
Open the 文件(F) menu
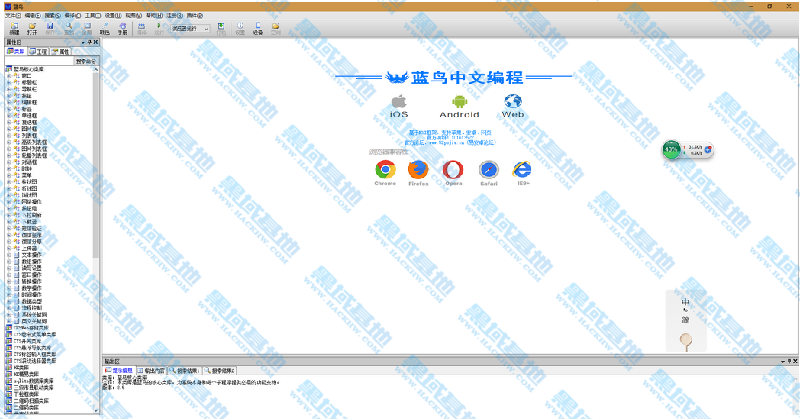point(13,16)
